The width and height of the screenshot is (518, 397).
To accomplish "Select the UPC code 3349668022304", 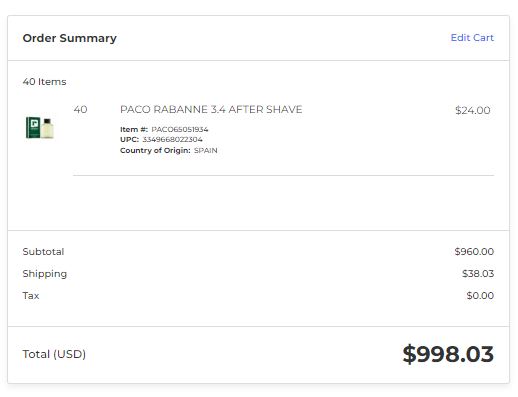I will point(172,139).
